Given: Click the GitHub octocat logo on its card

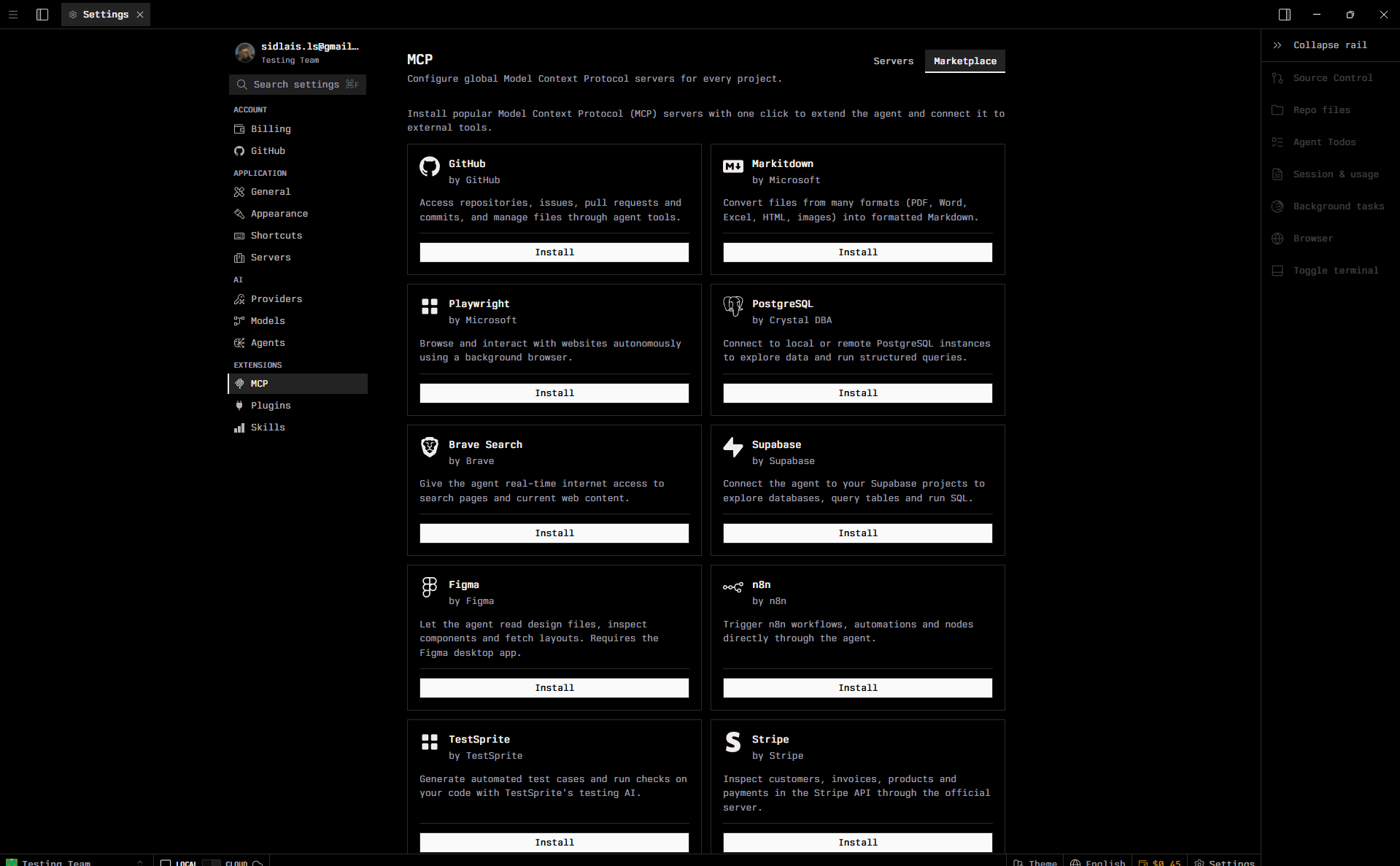Looking at the screenshot, I should [x=430, y=166].
